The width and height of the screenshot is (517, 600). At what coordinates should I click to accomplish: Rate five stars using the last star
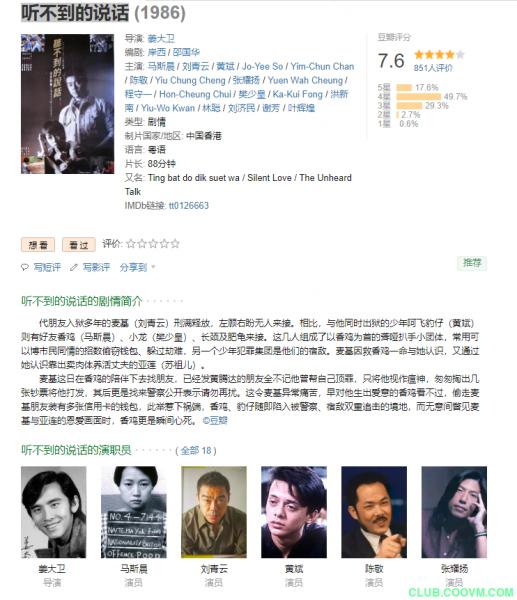[x=175, y=244]
